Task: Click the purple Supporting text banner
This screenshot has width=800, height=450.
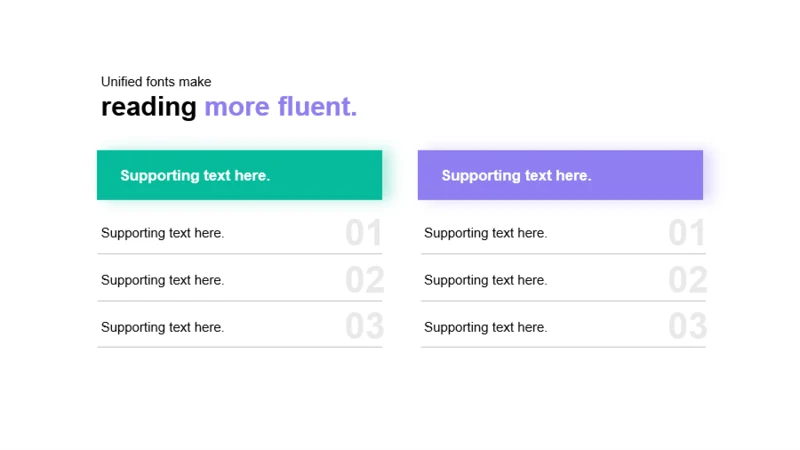Action: click(560, 175)
